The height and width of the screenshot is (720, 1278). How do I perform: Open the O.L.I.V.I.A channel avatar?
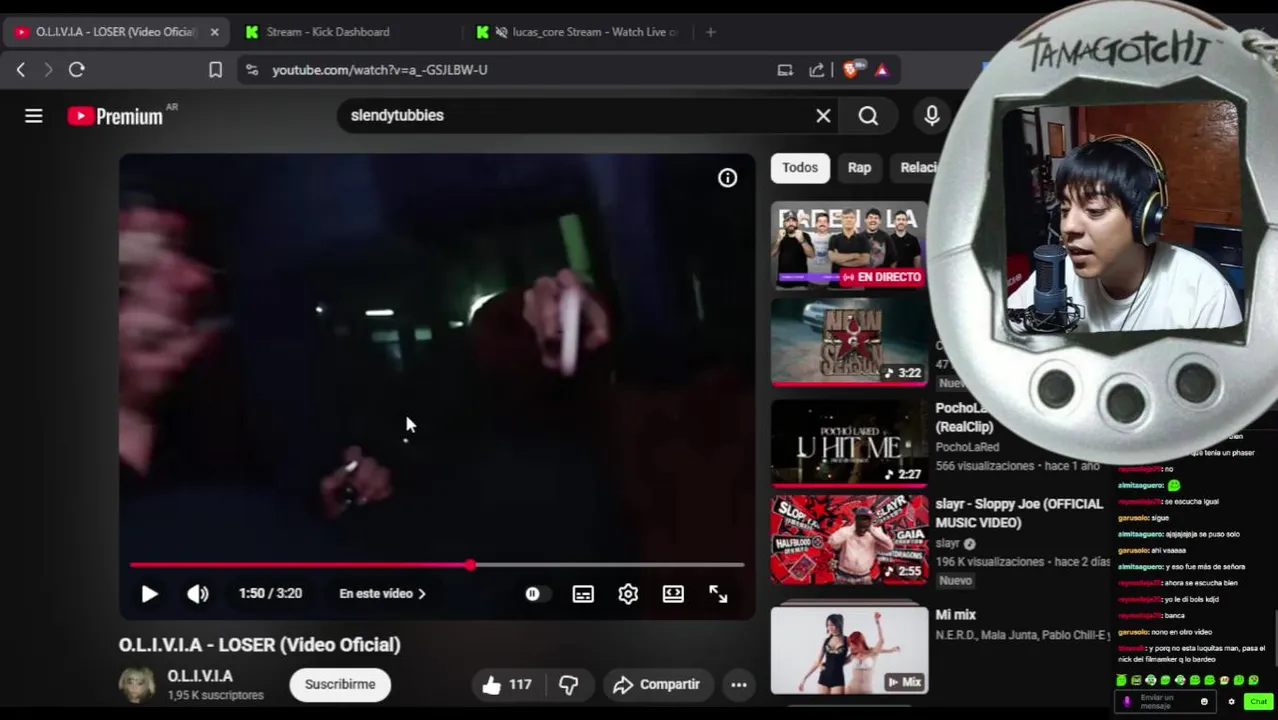(x=137, y=685)
